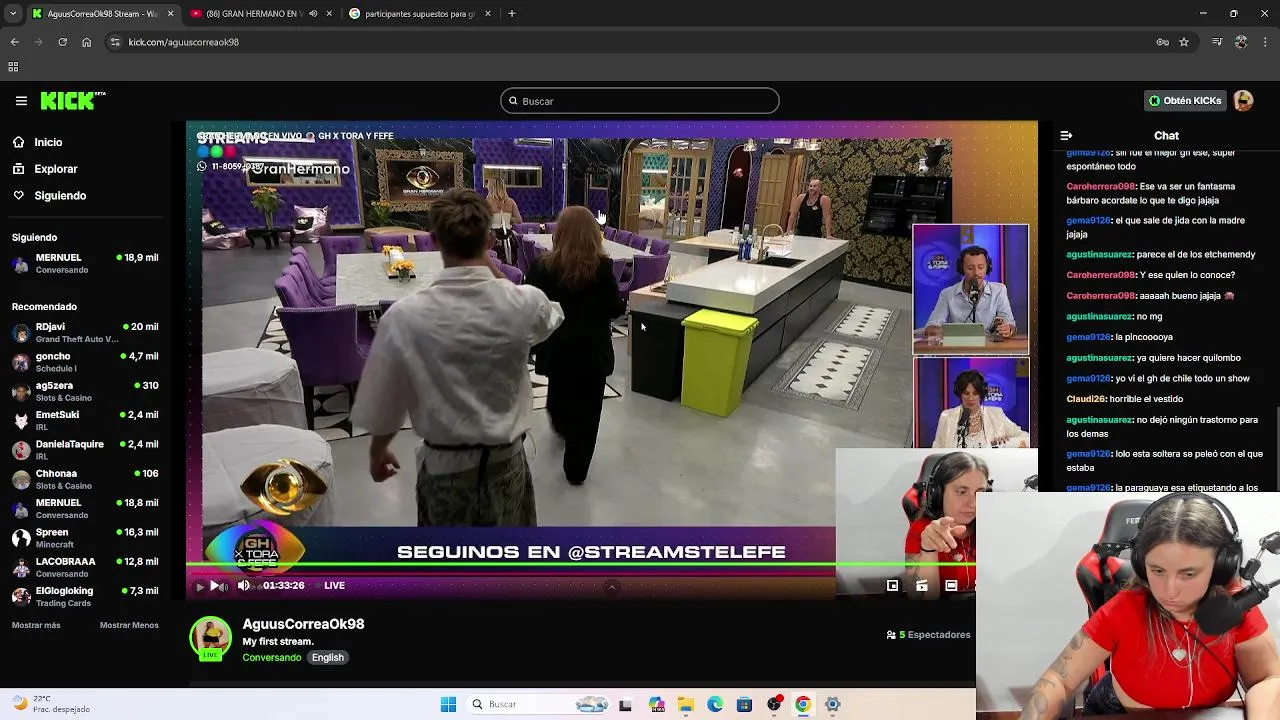The width and height of the screenshot is (1280, 720).
Task: Switch to OBS Studio on taskbar
Action: [x=773, y=704]
